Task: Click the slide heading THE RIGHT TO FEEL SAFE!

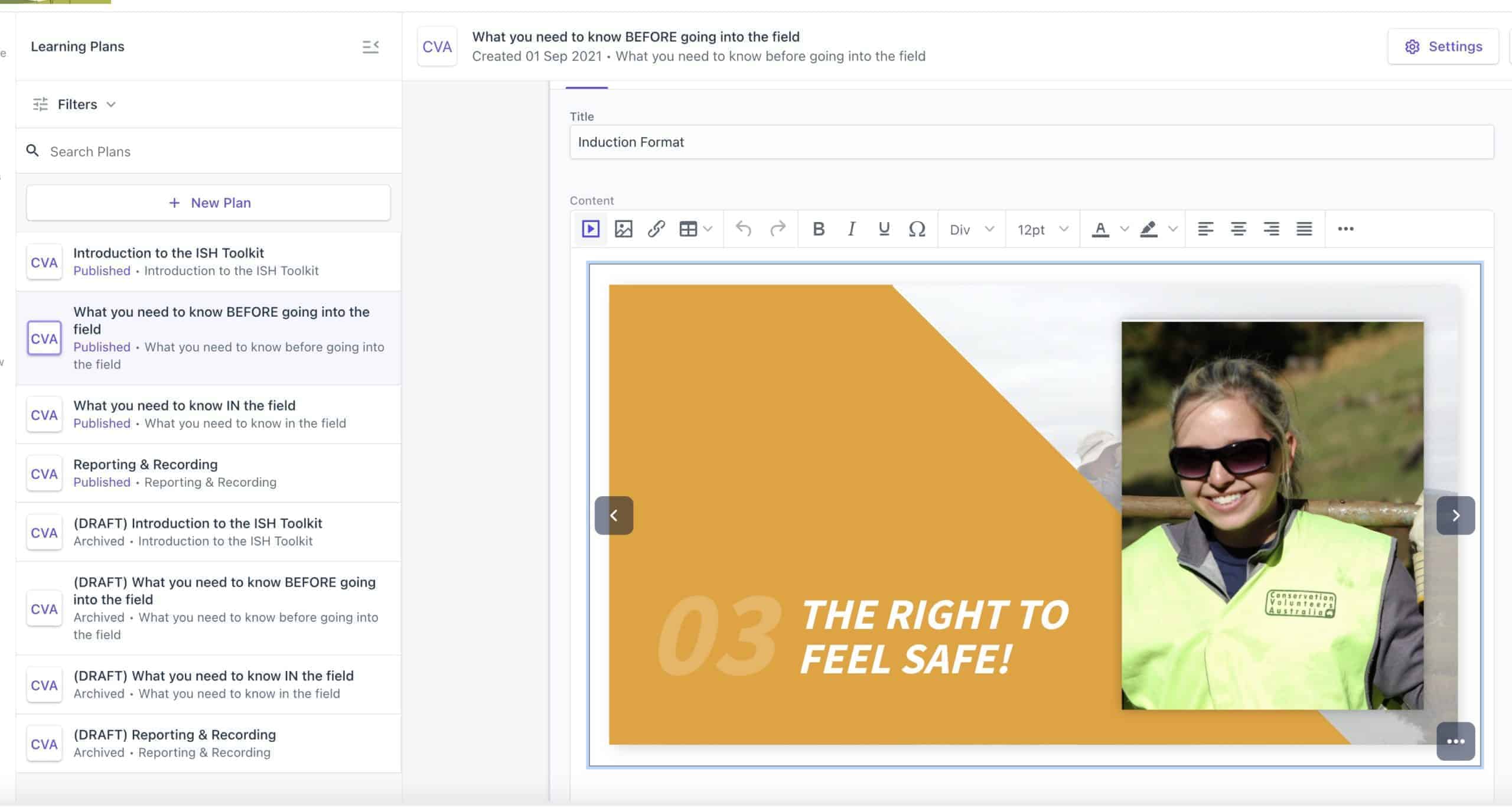Action: [x=934, y=637]
